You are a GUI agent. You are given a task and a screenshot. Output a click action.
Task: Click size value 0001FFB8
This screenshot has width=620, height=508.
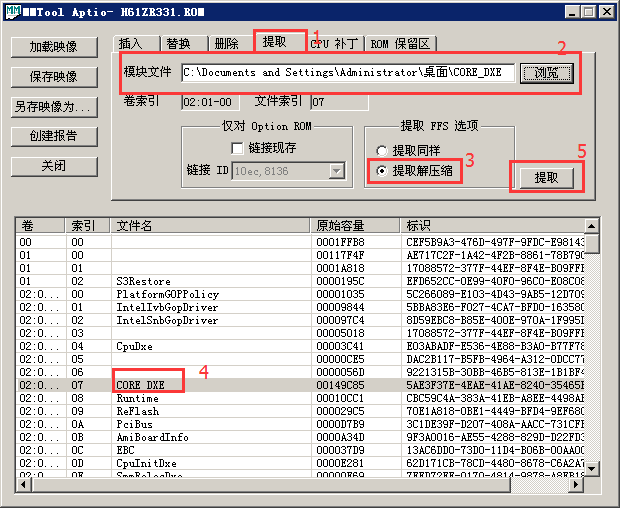(340, 242)
